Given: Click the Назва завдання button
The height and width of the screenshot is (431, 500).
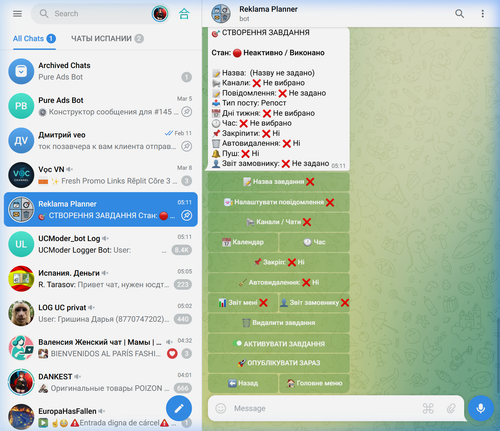Looking at the screenshot, I should pyautogui.click(x=279, y=182).
